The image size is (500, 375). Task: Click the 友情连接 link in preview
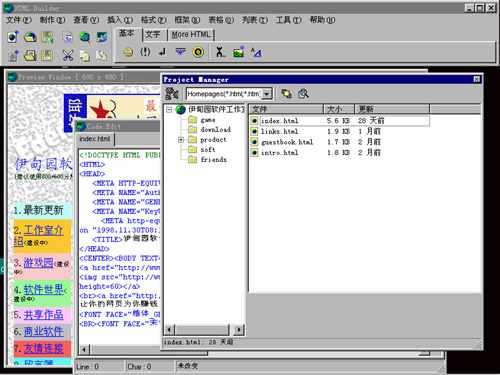pos(43,348)
